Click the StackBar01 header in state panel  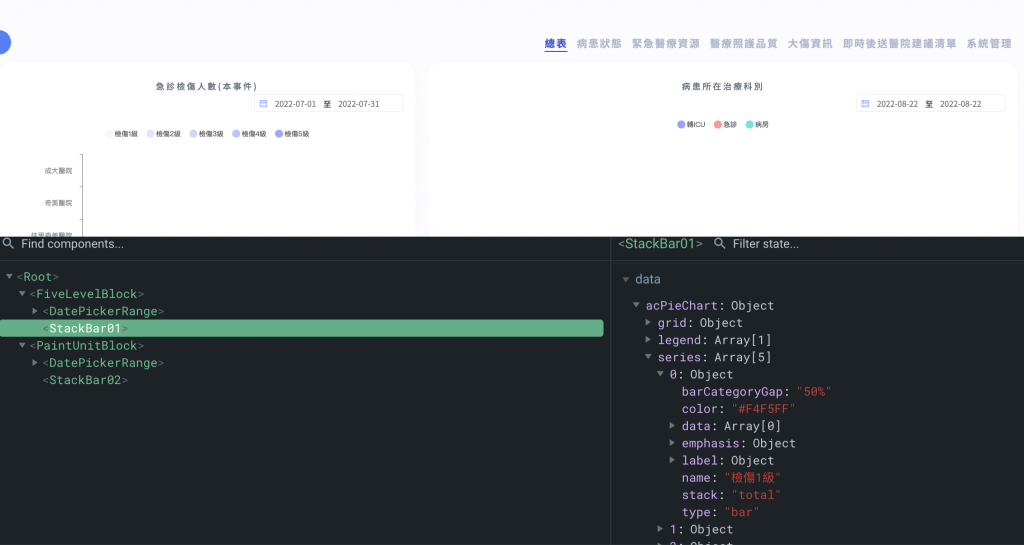coord(660,243)
